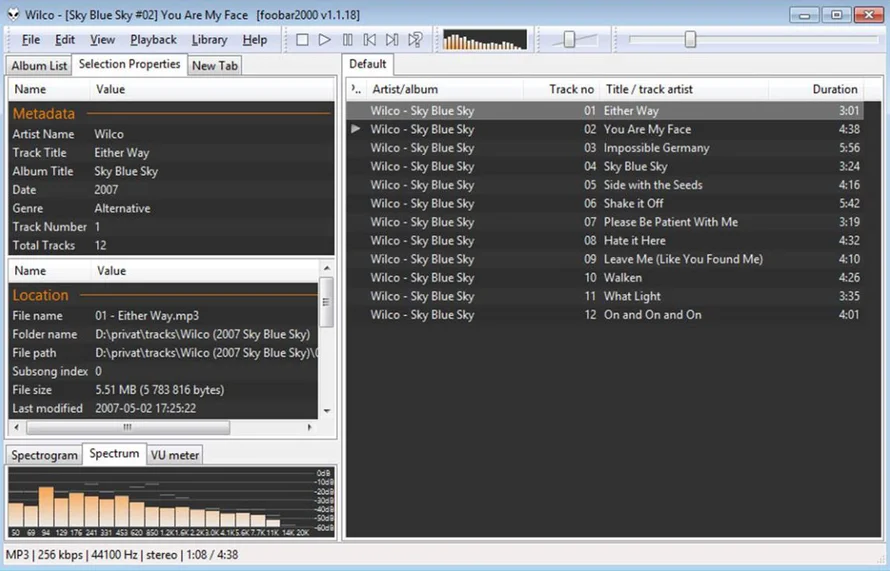Select track 09 Leave Me (Like You Found Me)
This screenshot has width=890, height=571.
pyautogui.click(x=605, y=259)
